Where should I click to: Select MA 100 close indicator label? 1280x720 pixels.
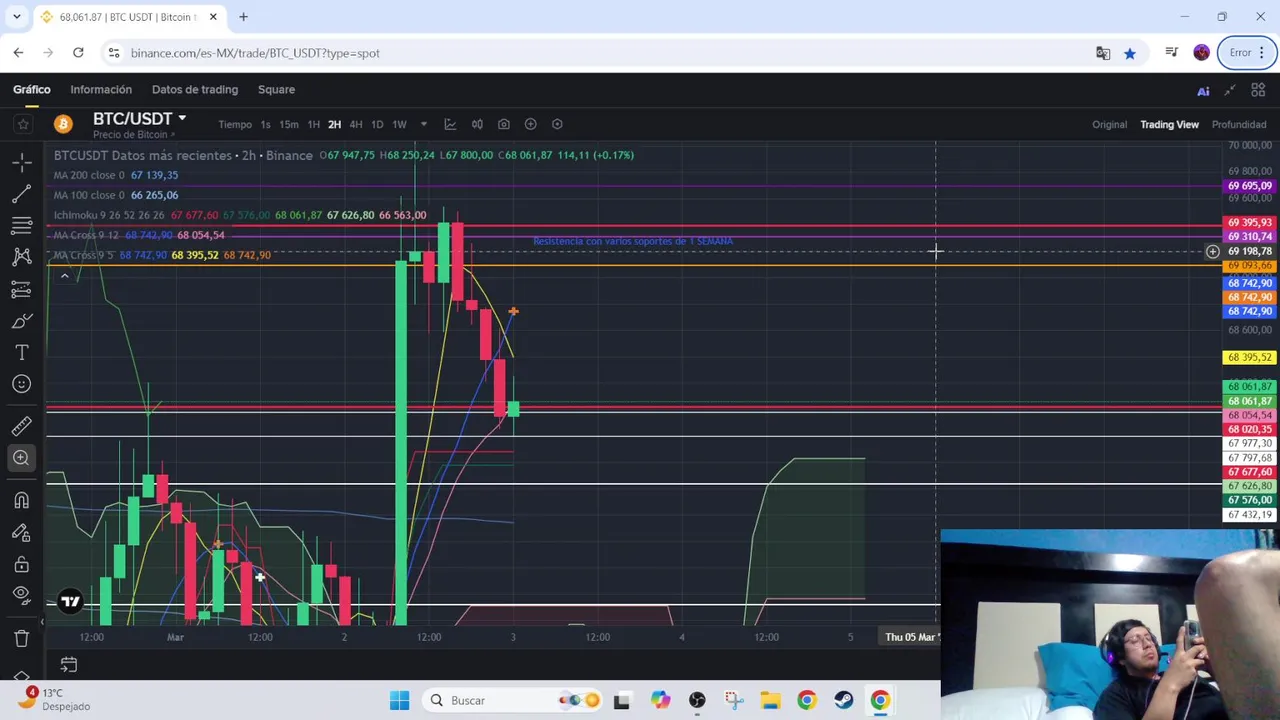point(89,195)
